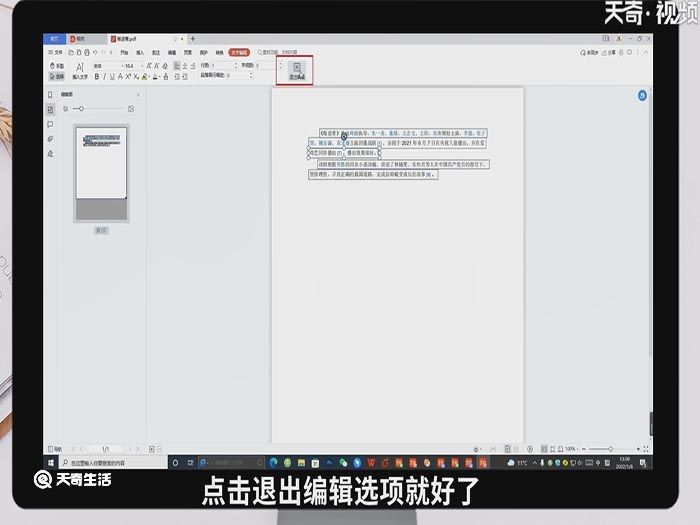
Task: Center align the text
Action: coord(185,66)
